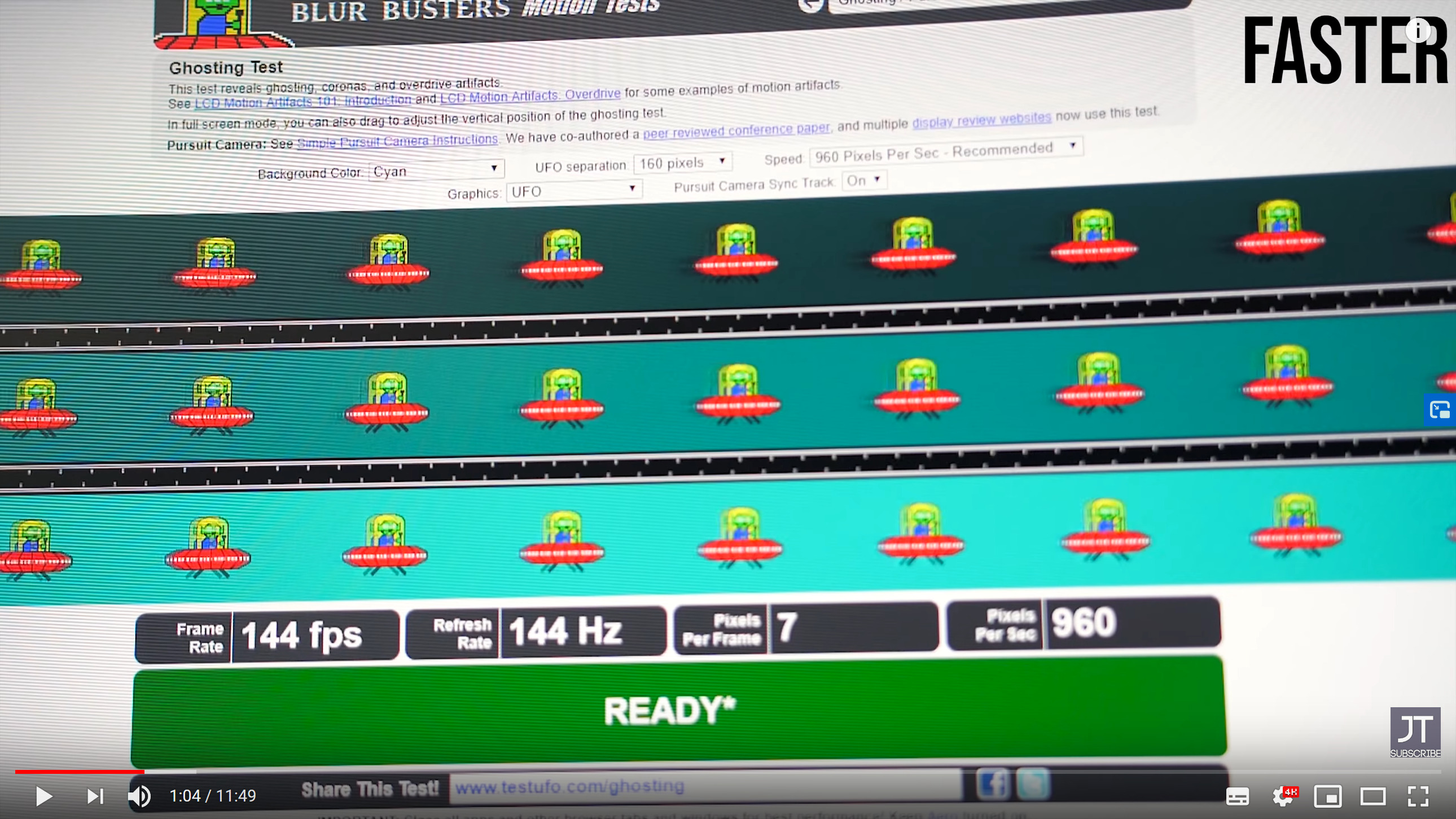The image size is (1456, 819).
Task: Mute the video volume
Action: (139, 796)
